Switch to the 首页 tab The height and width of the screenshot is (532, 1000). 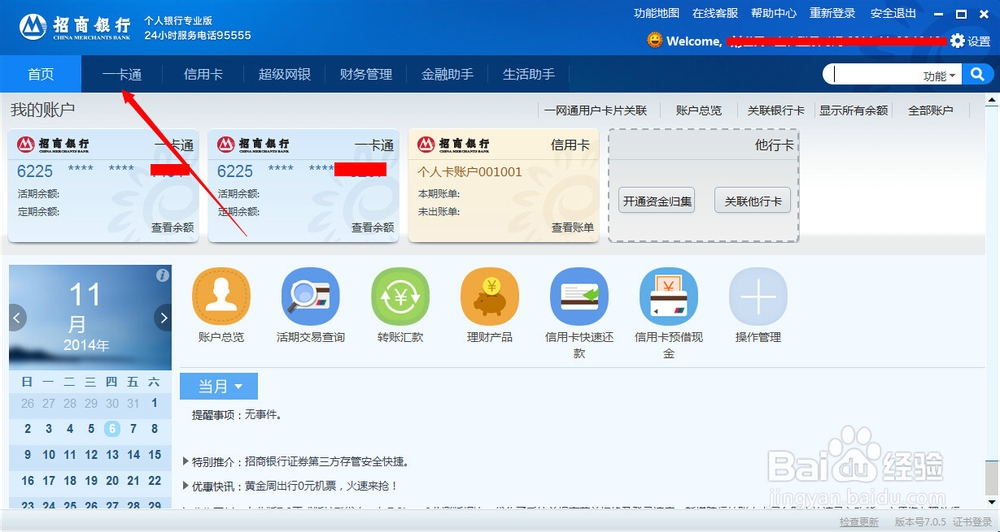coord(41,74)
